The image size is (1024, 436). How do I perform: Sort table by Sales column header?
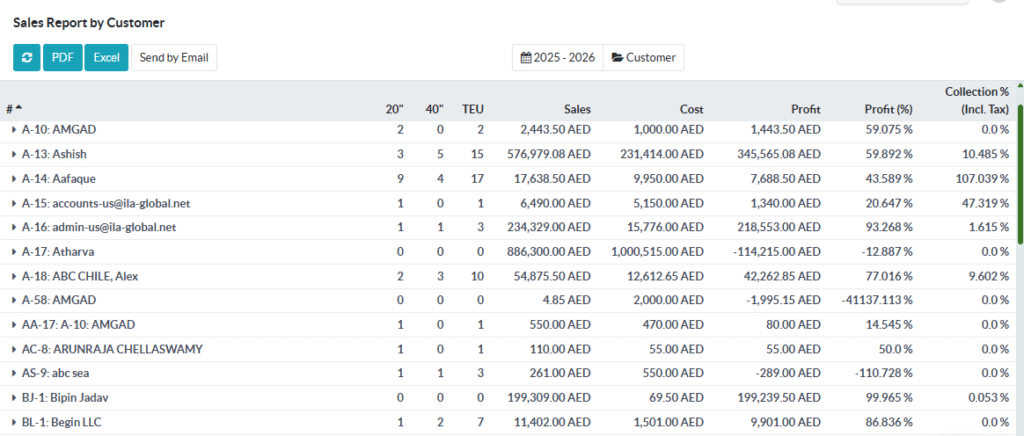coord(576,109)
